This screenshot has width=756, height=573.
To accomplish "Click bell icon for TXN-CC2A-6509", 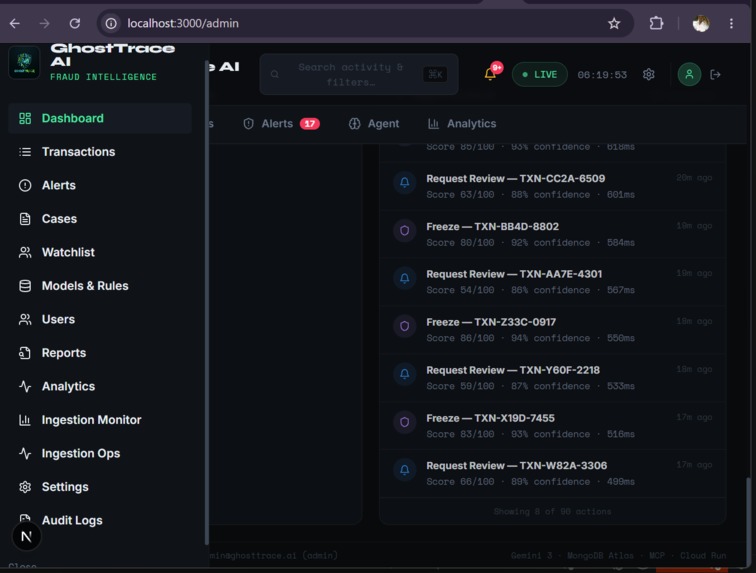I will pyautogui.click(x=405, y=182).
